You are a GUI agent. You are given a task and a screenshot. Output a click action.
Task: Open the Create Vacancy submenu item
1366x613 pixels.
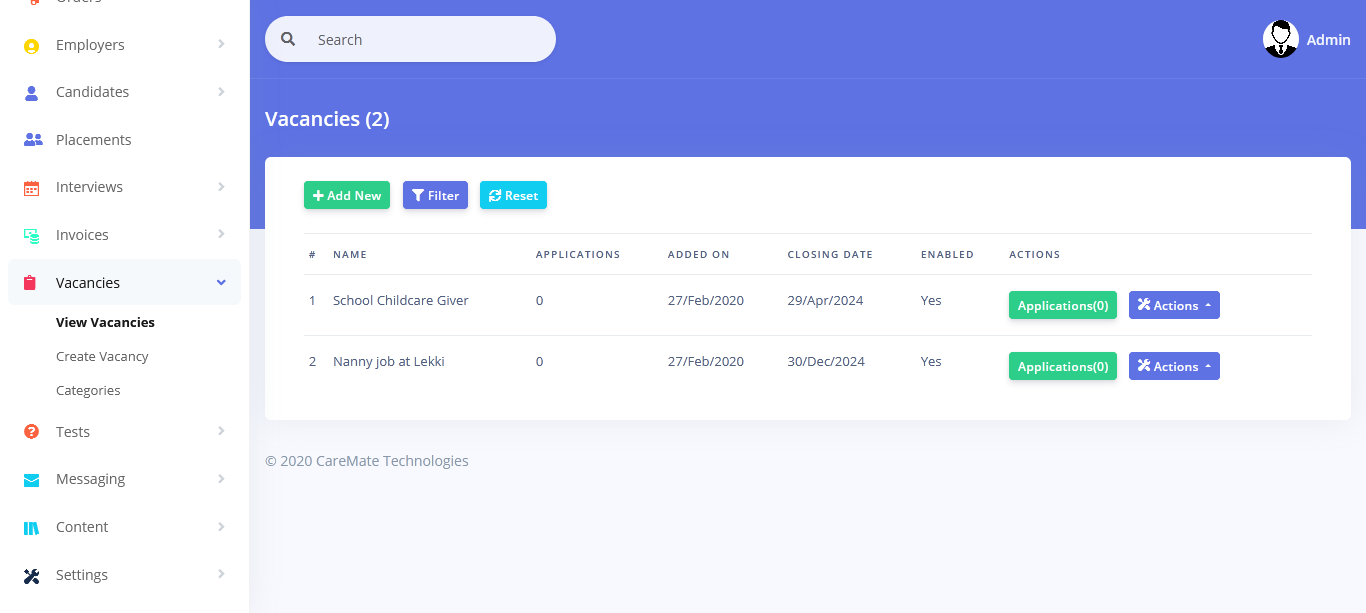(x=102, y=356)
